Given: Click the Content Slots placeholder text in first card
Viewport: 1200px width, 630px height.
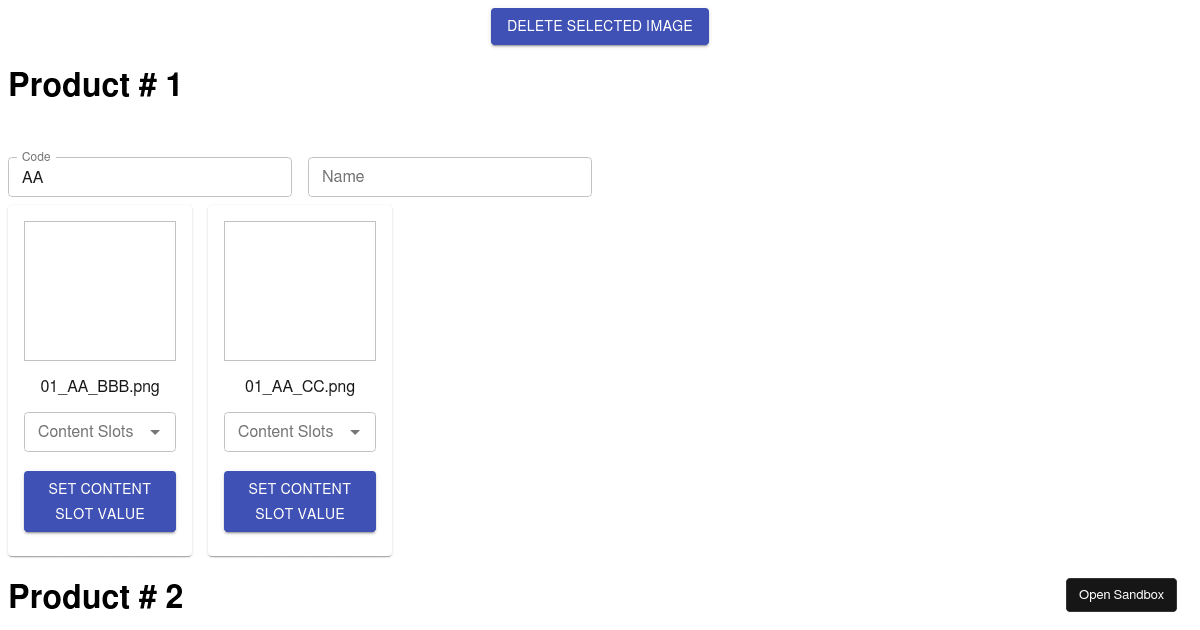Looking at the screenshot, I should pyautogui.click(x=86, y=432).
